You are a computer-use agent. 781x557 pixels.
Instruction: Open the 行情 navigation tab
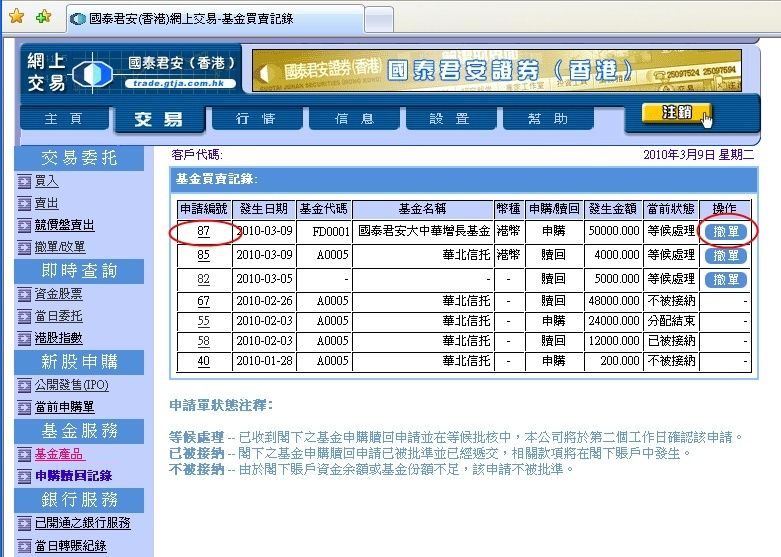tap(256, 119)
